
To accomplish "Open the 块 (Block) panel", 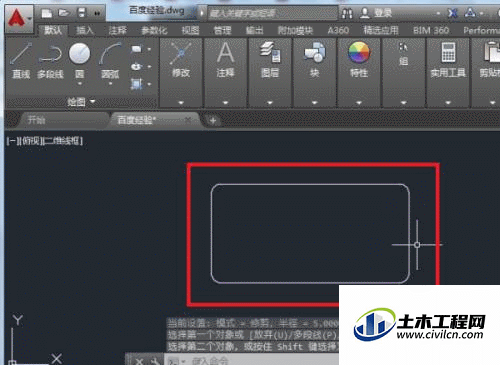I will coord(315,60).
